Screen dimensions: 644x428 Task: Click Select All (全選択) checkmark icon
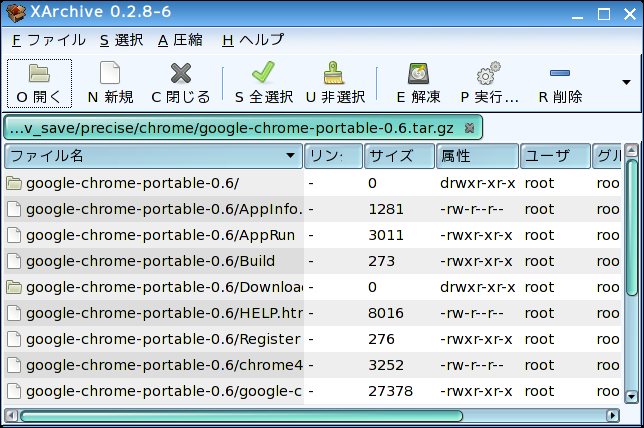[x=264, y=72]
